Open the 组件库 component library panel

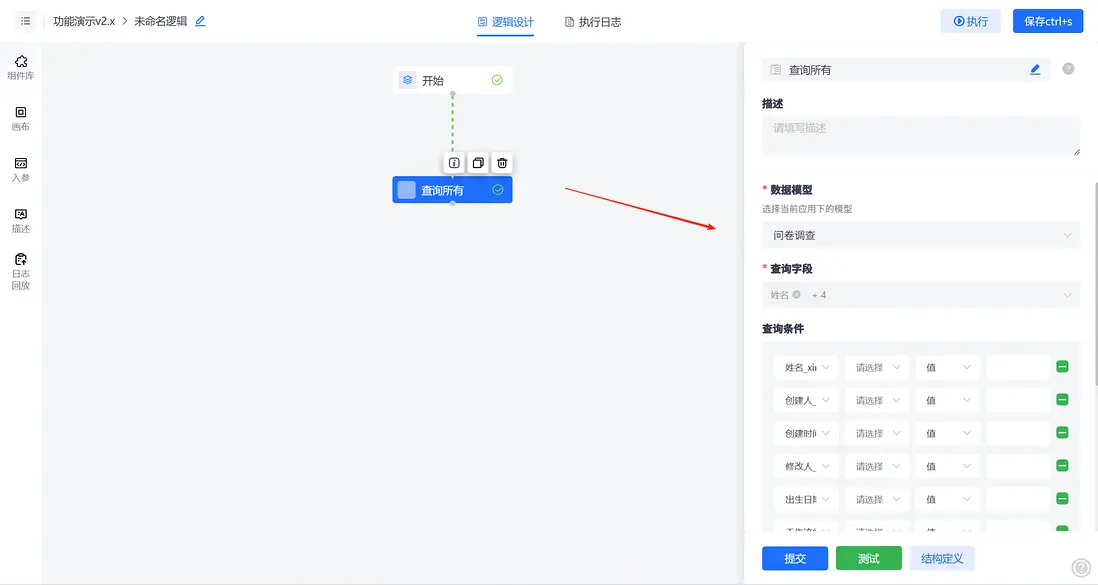21,67
